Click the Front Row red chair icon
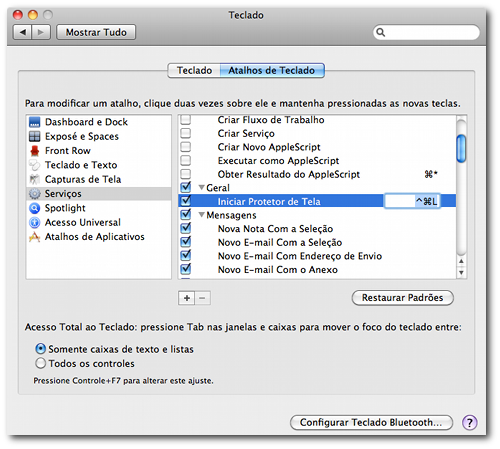The width and height of the screenshot is (500, 449). click(35, 151)
